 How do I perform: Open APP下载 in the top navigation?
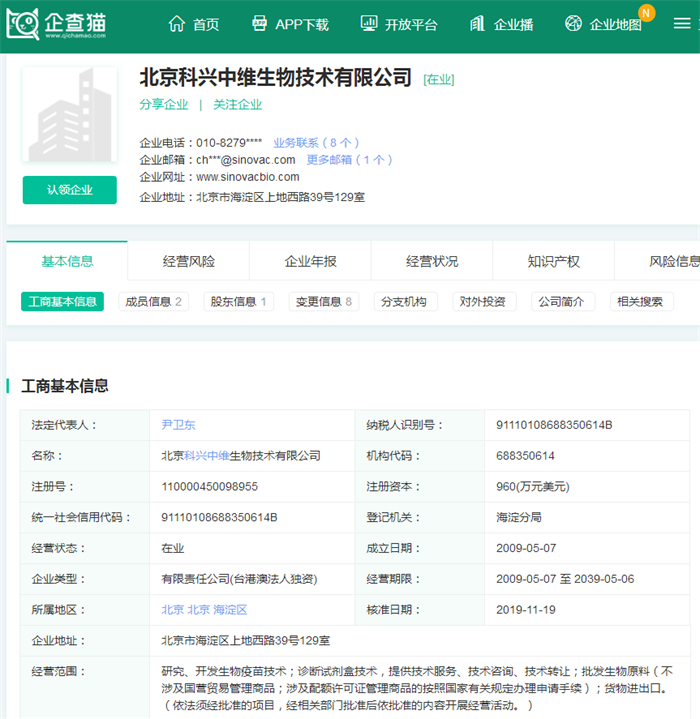[302, 24]
